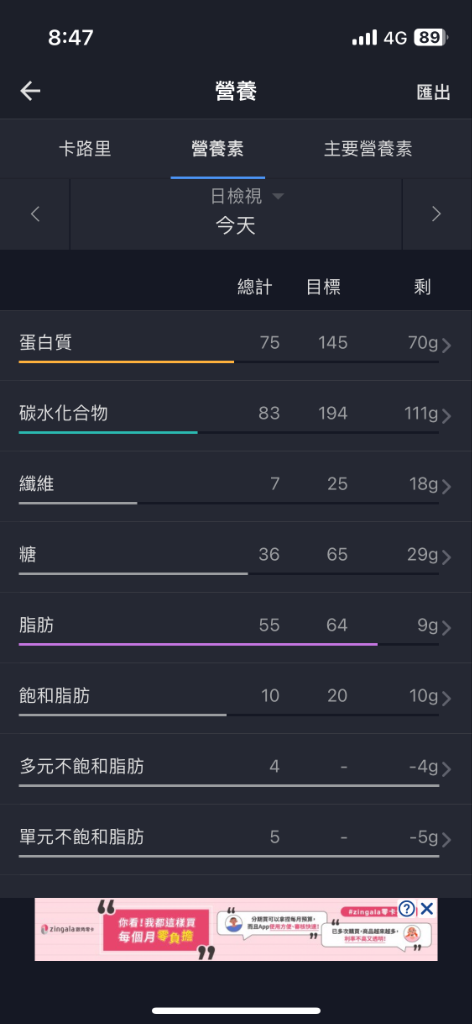This screenshot has height=1024, width=472.
Task: Tap the back arrow icon
Action: (30, 91)
